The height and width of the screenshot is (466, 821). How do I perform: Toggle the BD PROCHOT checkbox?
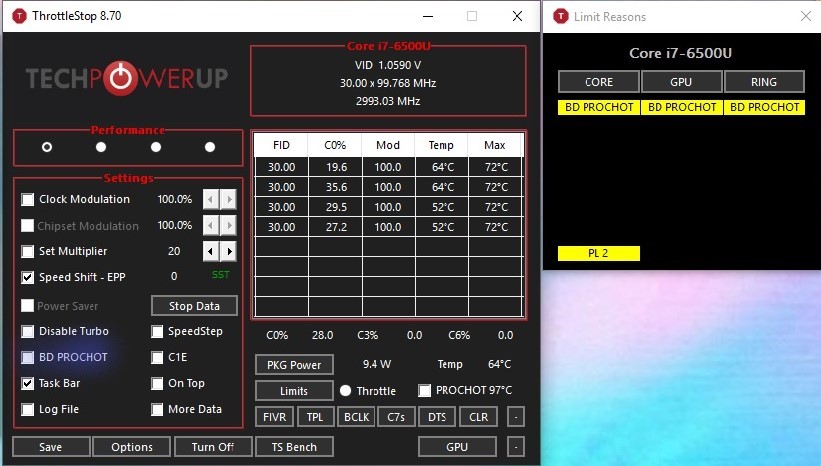click(27, 357)
